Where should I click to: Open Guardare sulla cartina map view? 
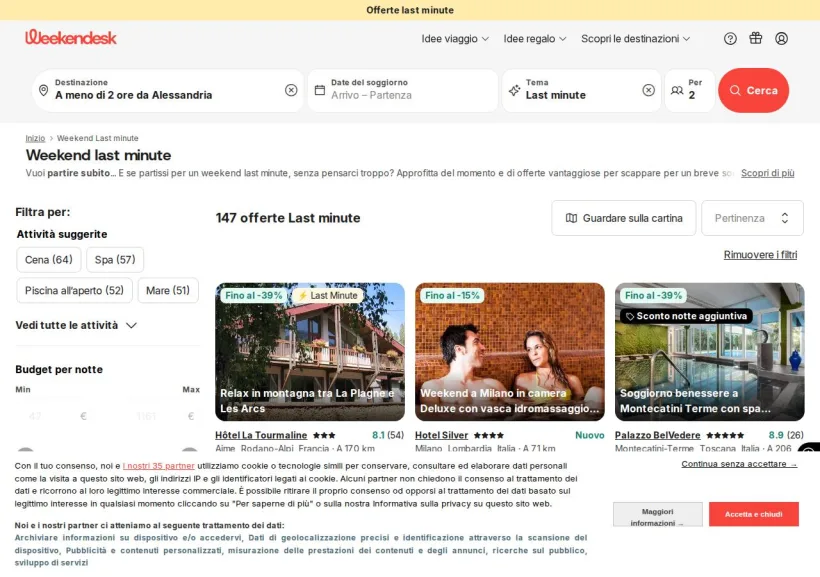click(x=623, y=218)
